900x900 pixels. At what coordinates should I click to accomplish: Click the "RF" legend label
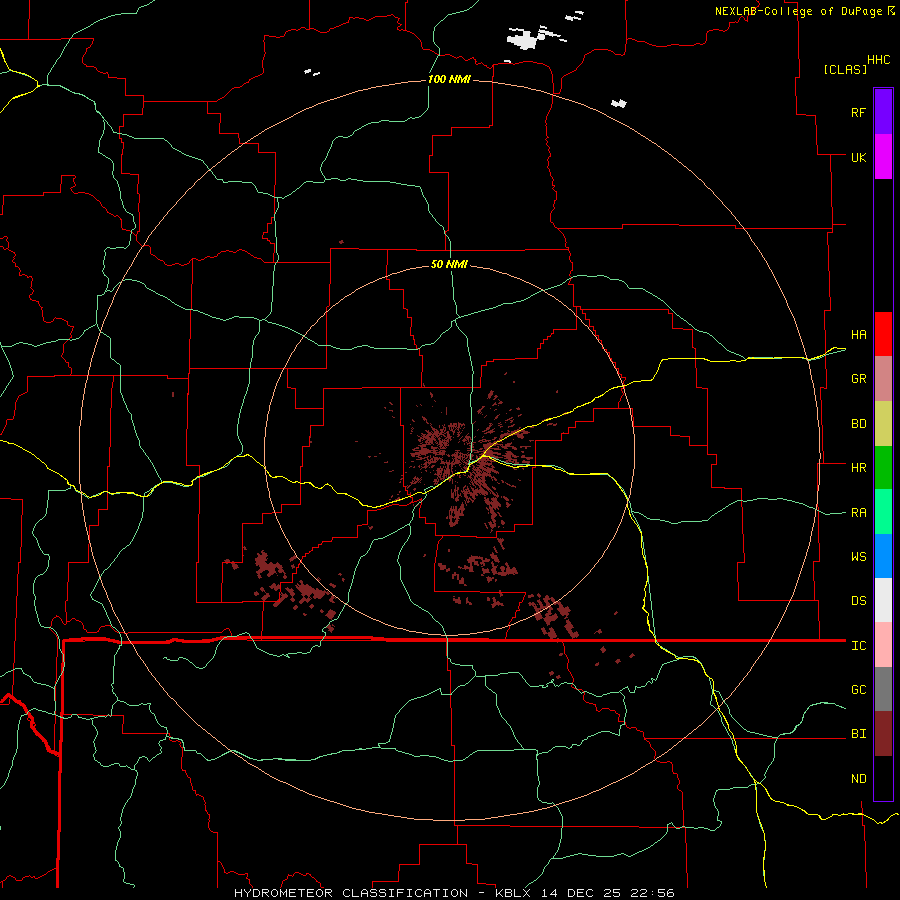(858, 112)
